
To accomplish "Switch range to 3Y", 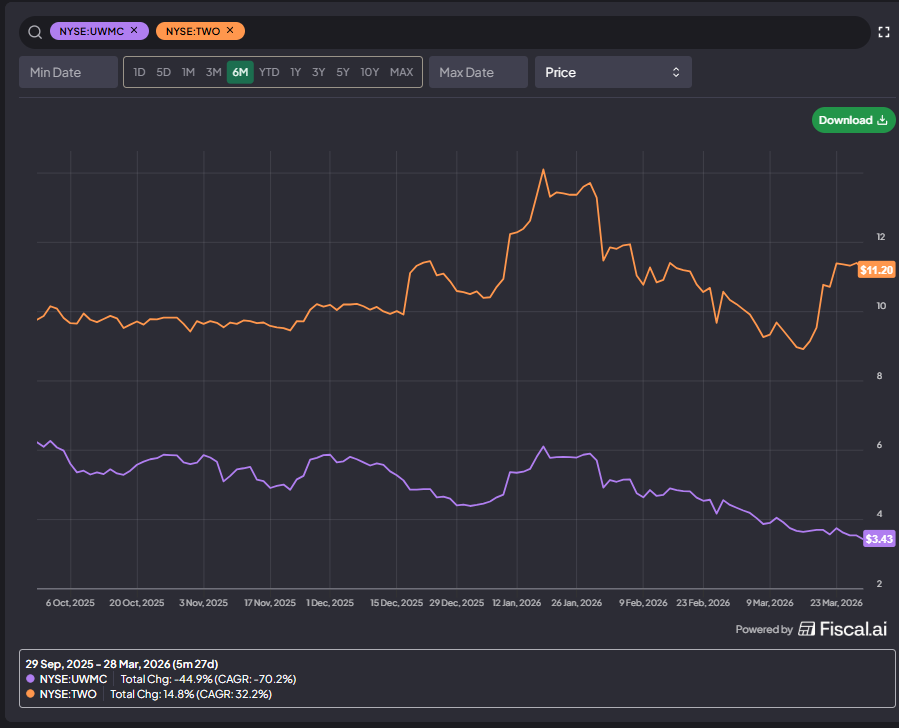I will click(x=318, y=72).
